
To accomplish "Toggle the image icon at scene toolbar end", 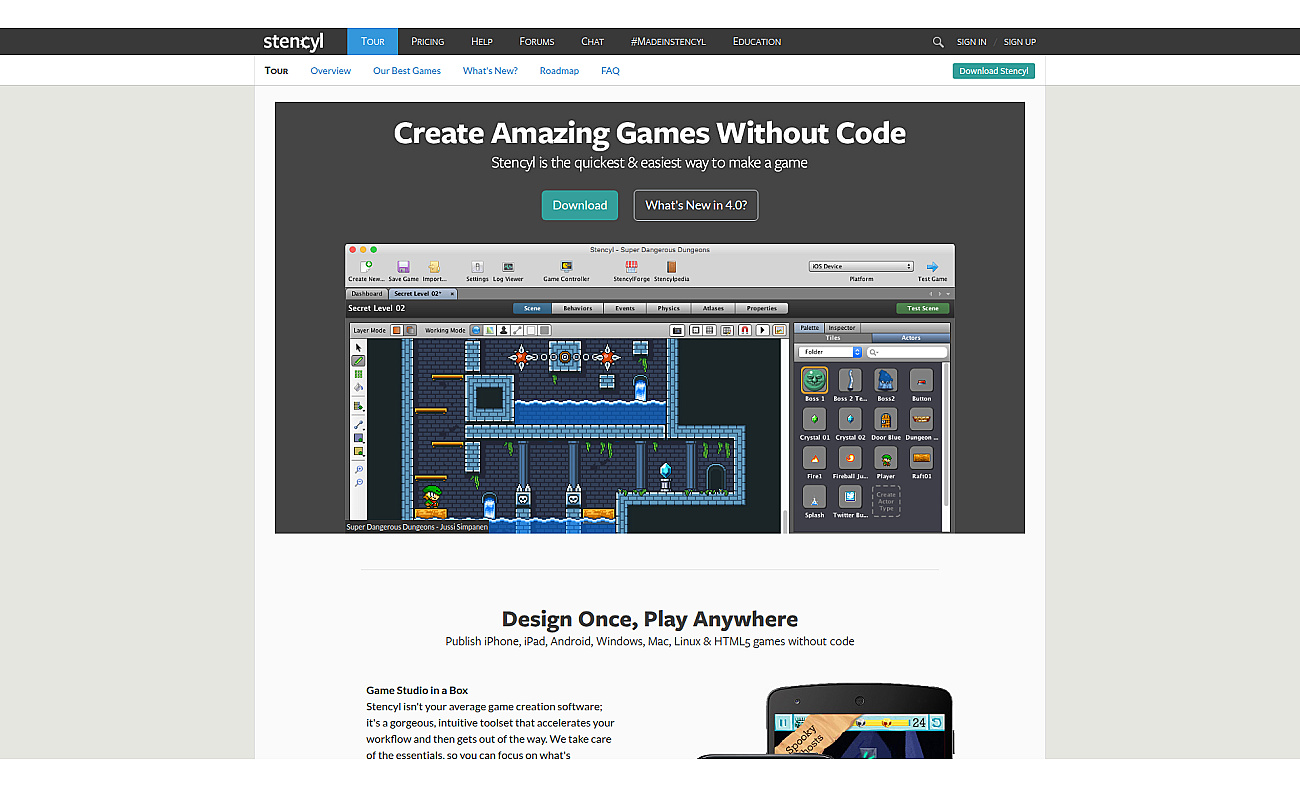I will click(x=779, y=330).
